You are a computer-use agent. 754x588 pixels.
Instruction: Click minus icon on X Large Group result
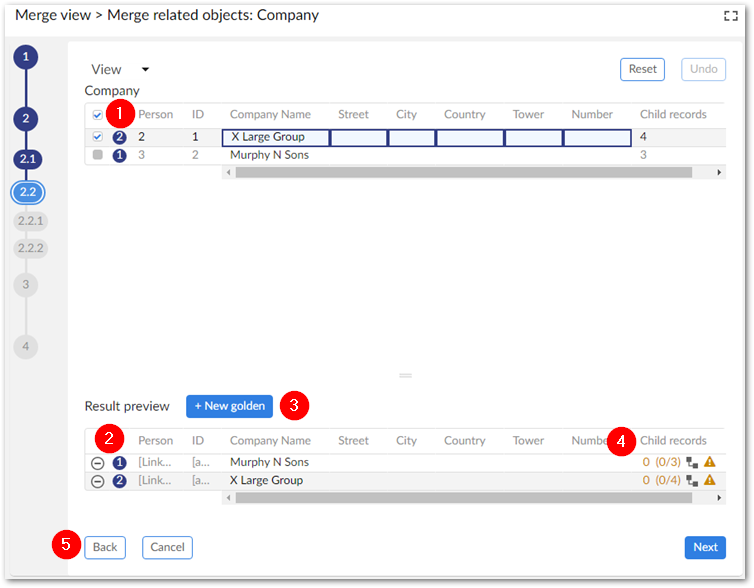[x=97, y=481]
